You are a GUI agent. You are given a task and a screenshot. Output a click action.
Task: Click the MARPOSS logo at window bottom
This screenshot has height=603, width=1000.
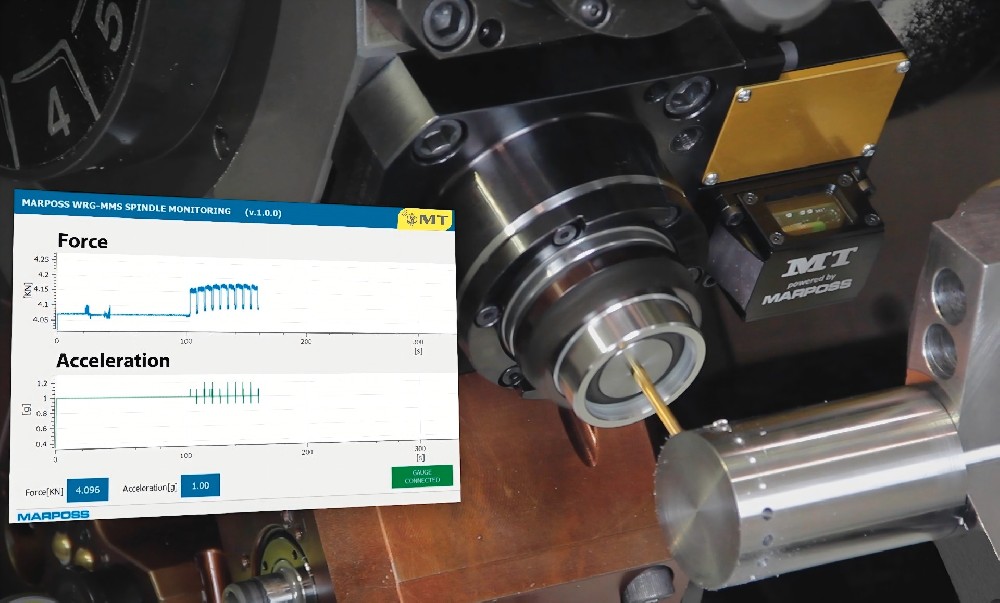tap(53, 515)
